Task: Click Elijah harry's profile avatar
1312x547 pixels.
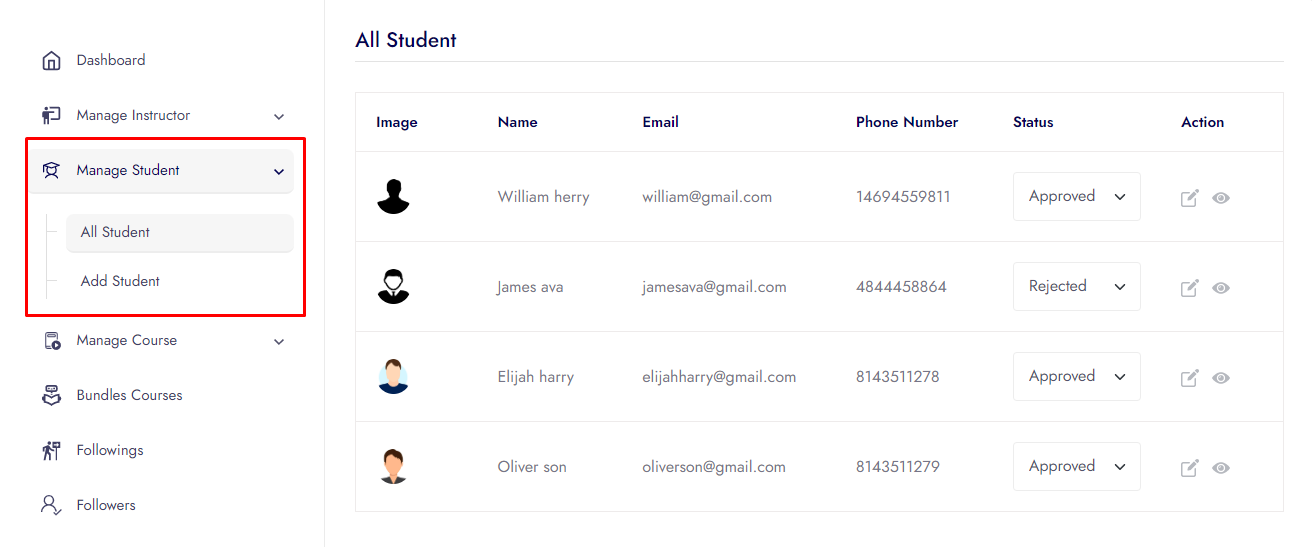Action: point(394,377)
